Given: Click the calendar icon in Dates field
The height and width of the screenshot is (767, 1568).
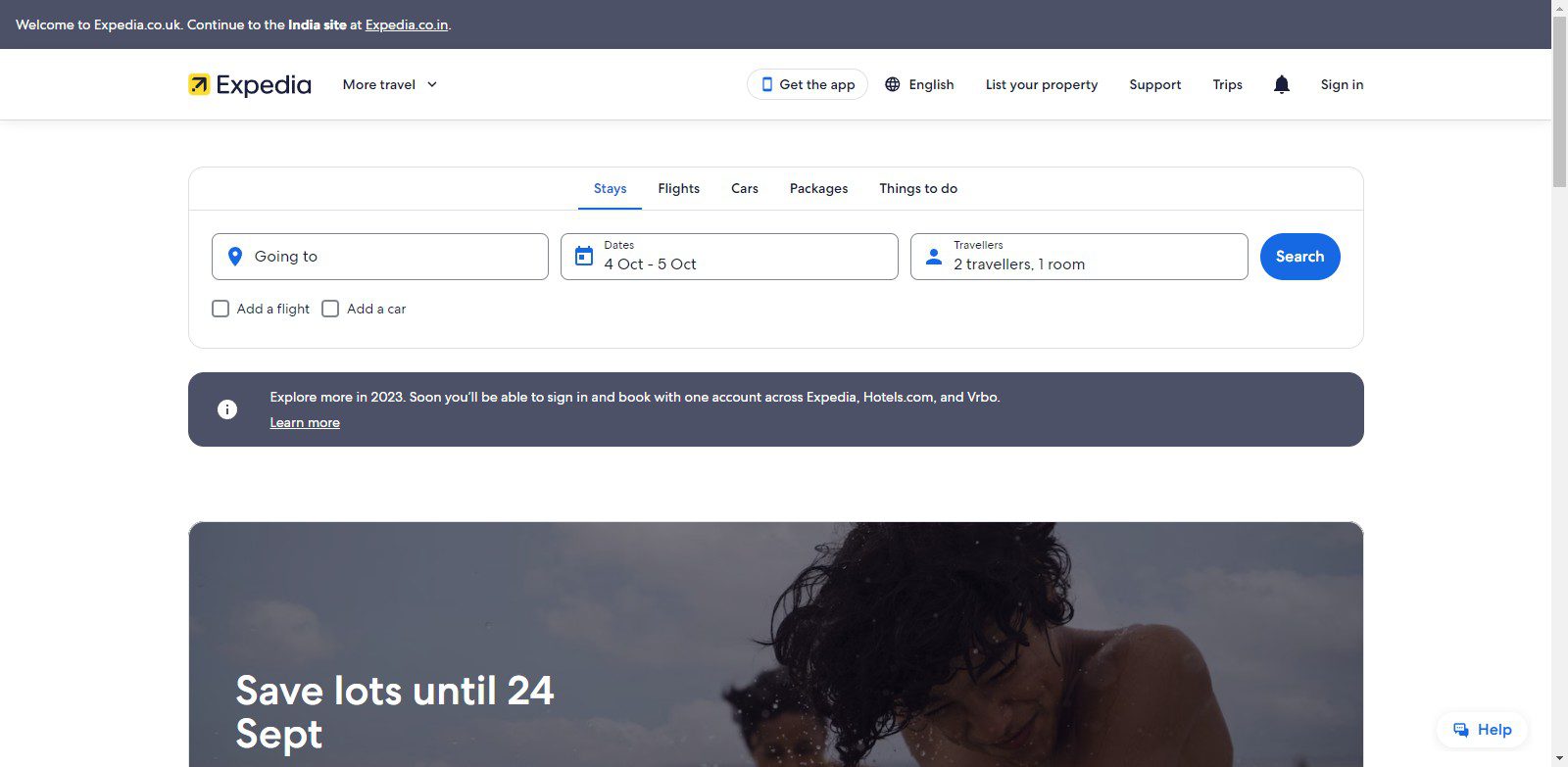Looking at the screenshot, I should pyautogui.click(x=584, y=257).
